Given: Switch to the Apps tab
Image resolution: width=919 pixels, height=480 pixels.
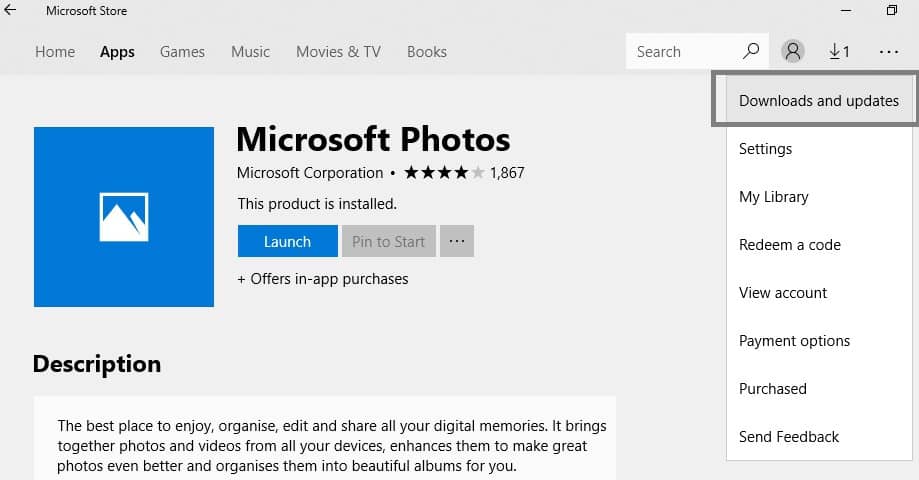Looking at the screenshot, I should (117, 52).
